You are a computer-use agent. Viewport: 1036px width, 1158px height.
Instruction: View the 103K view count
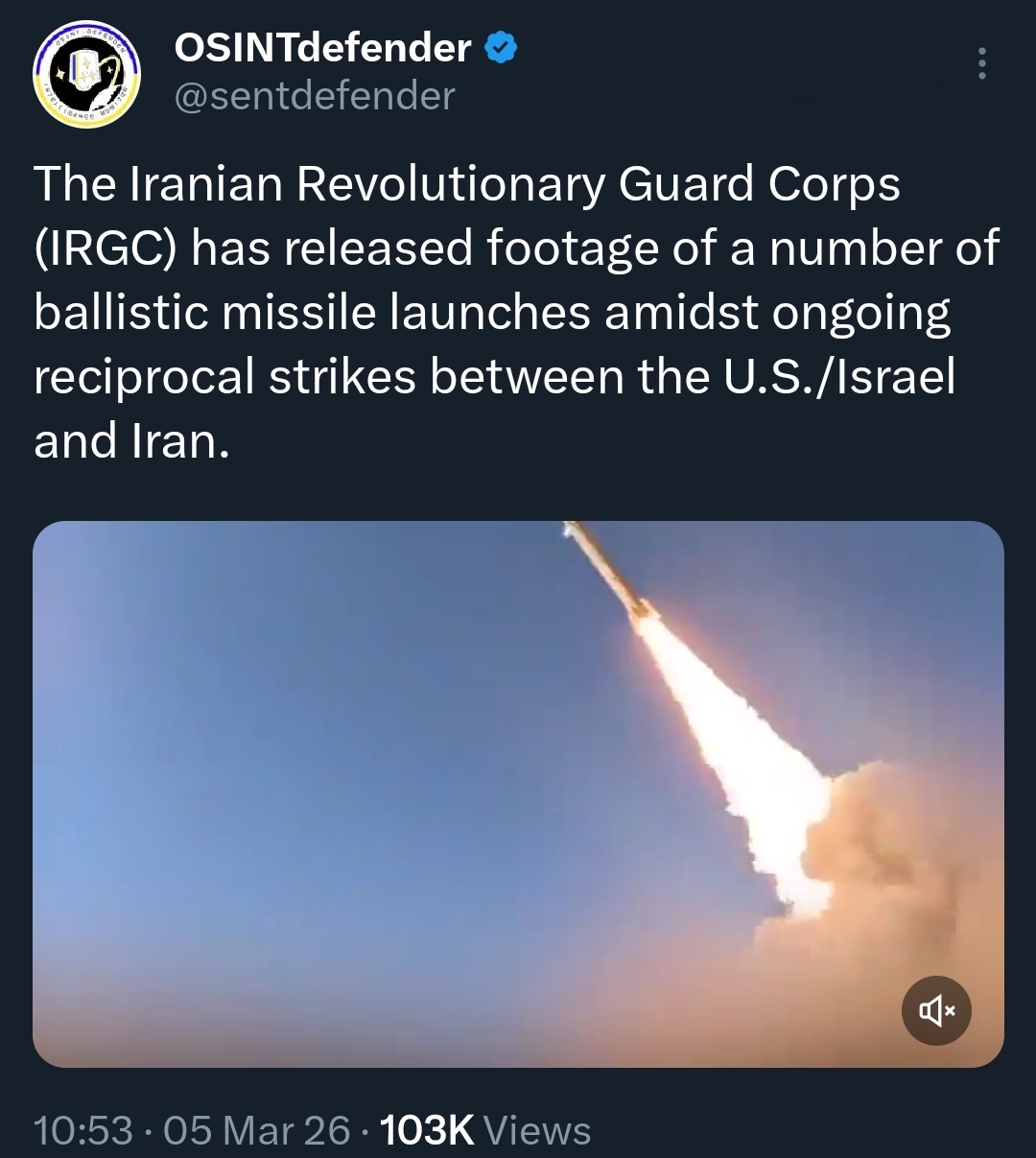pyautogui.click(x=428, y=1130)
